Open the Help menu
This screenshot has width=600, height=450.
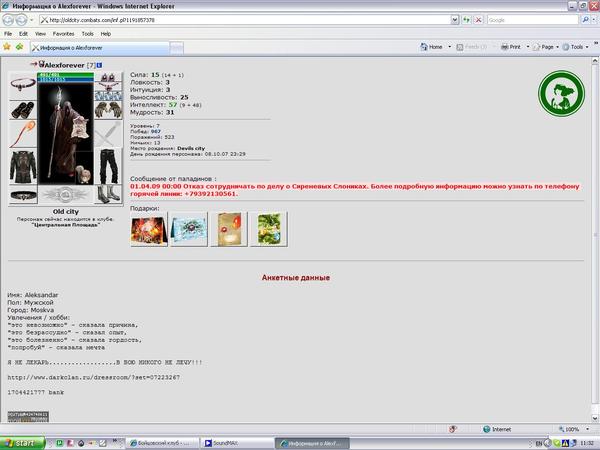tap(106, 34)
